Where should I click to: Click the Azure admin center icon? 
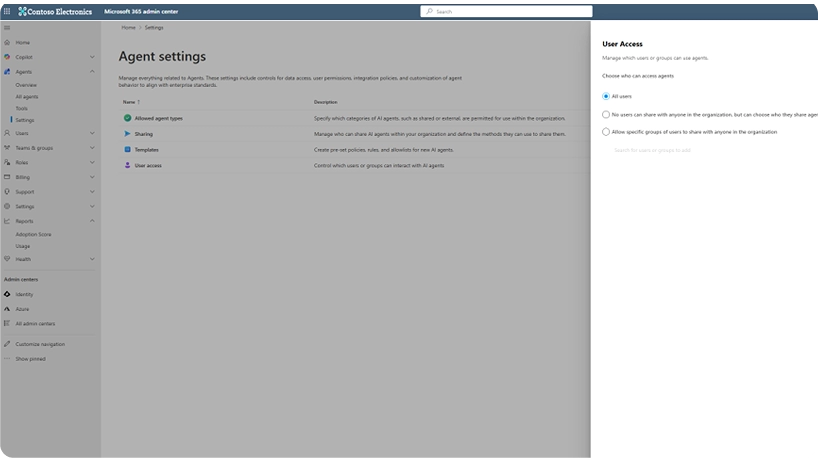pos(7,309)
